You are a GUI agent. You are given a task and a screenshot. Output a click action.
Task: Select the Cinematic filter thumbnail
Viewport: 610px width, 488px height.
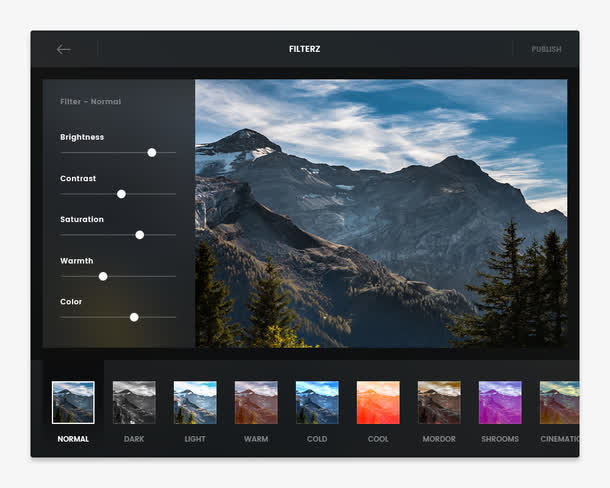[559, 402]
